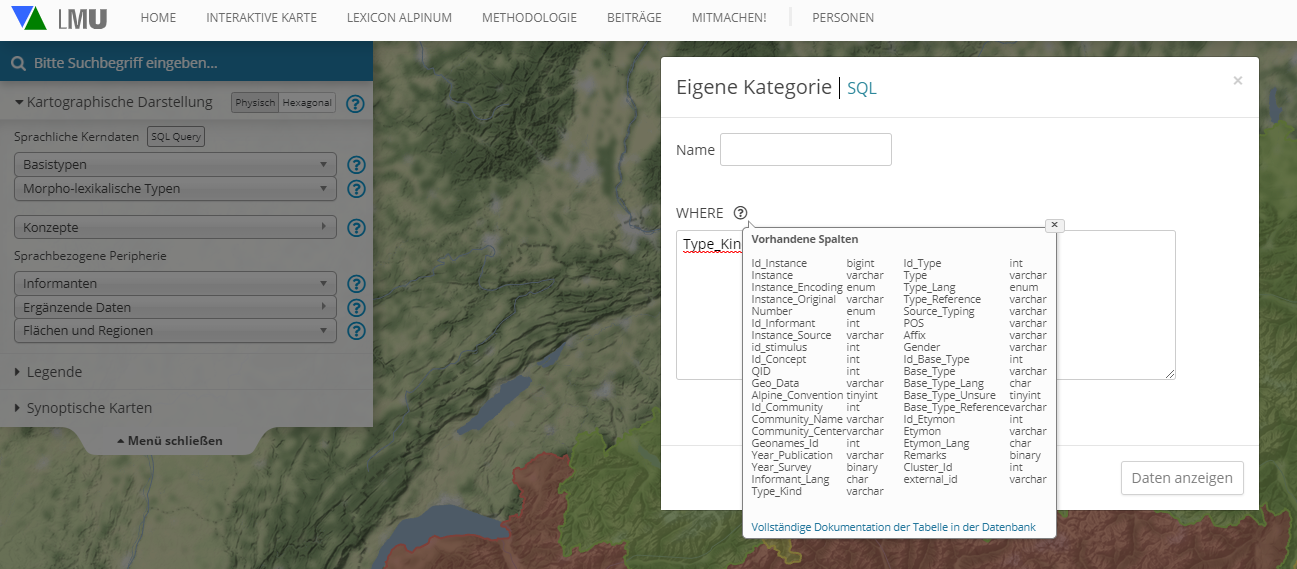Screen dimensions: 1297x569
Task: Click help icon beside Morpho-lexikalische Typen
Action: (x=356, y=189)
